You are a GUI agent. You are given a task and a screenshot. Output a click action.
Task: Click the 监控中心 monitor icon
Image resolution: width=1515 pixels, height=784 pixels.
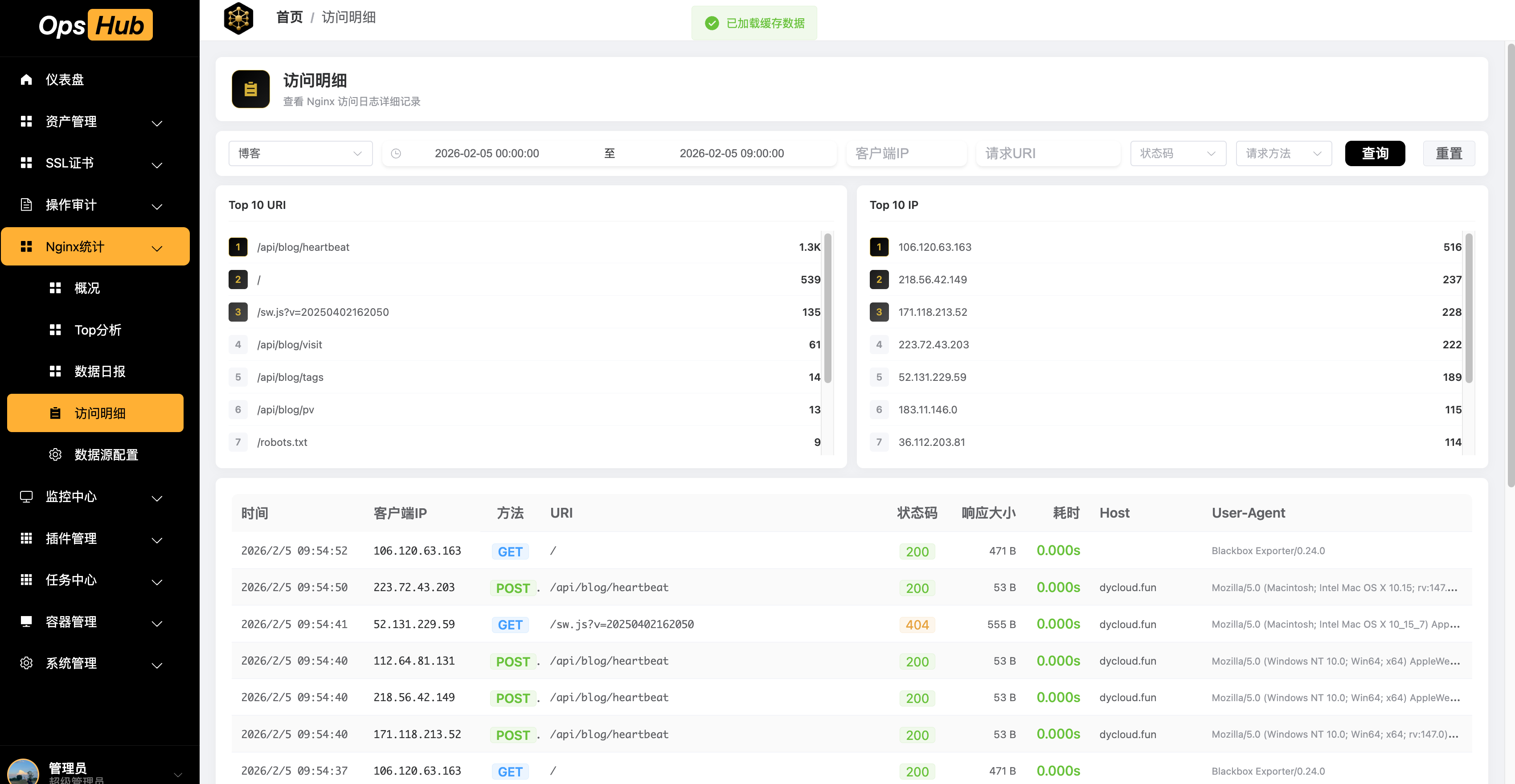[x=26, y=496]
